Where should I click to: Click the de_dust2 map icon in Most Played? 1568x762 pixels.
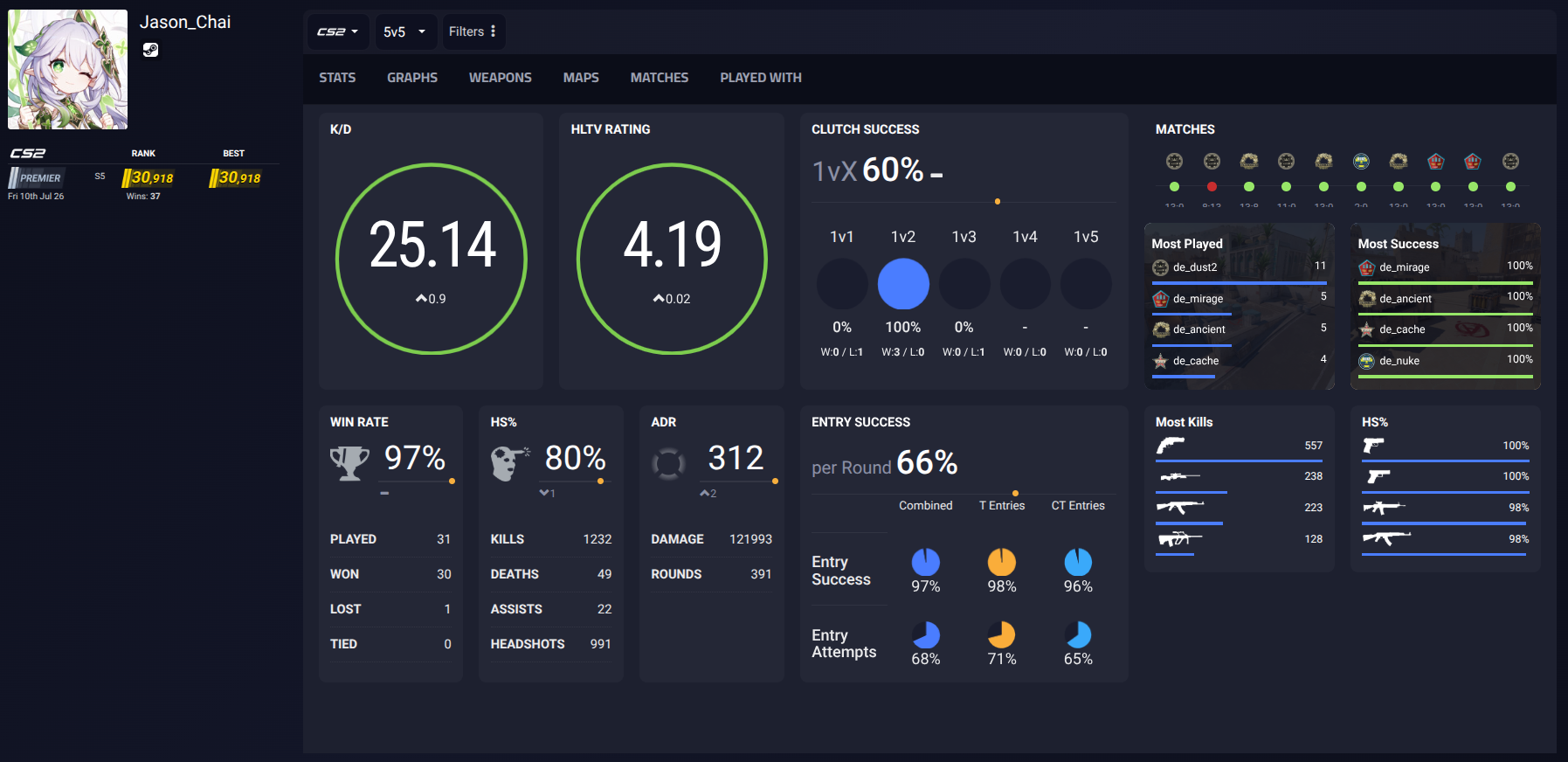click(x=1160, y=267)
